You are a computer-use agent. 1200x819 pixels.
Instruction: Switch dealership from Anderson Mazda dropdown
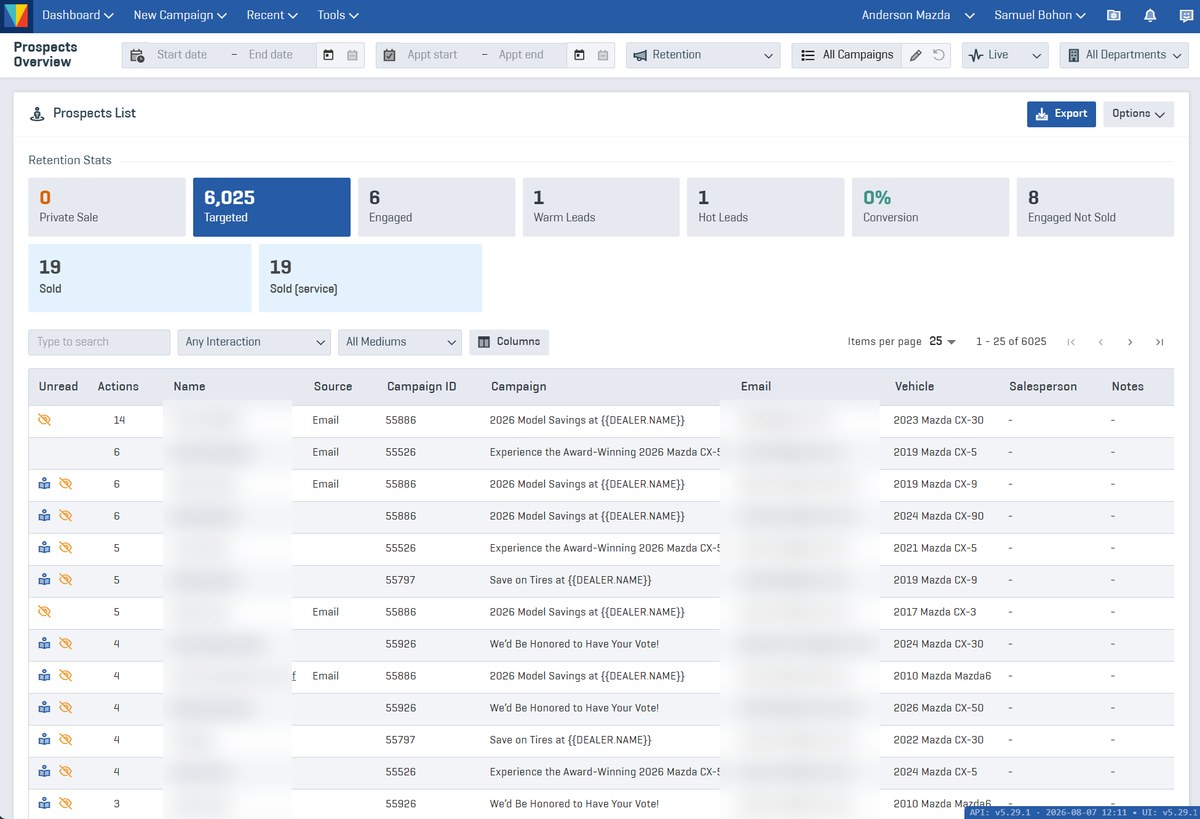point(918,15)
